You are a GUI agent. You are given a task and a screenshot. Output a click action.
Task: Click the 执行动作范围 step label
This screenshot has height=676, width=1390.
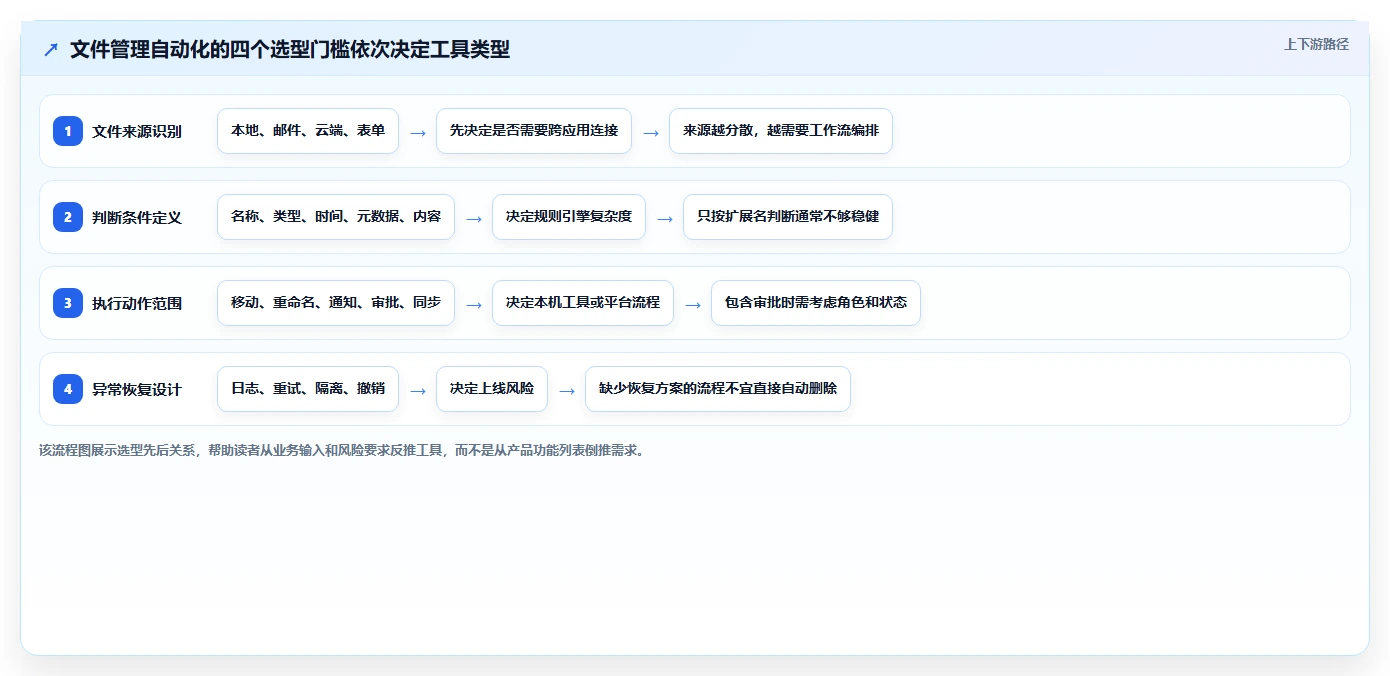[137, 303]
